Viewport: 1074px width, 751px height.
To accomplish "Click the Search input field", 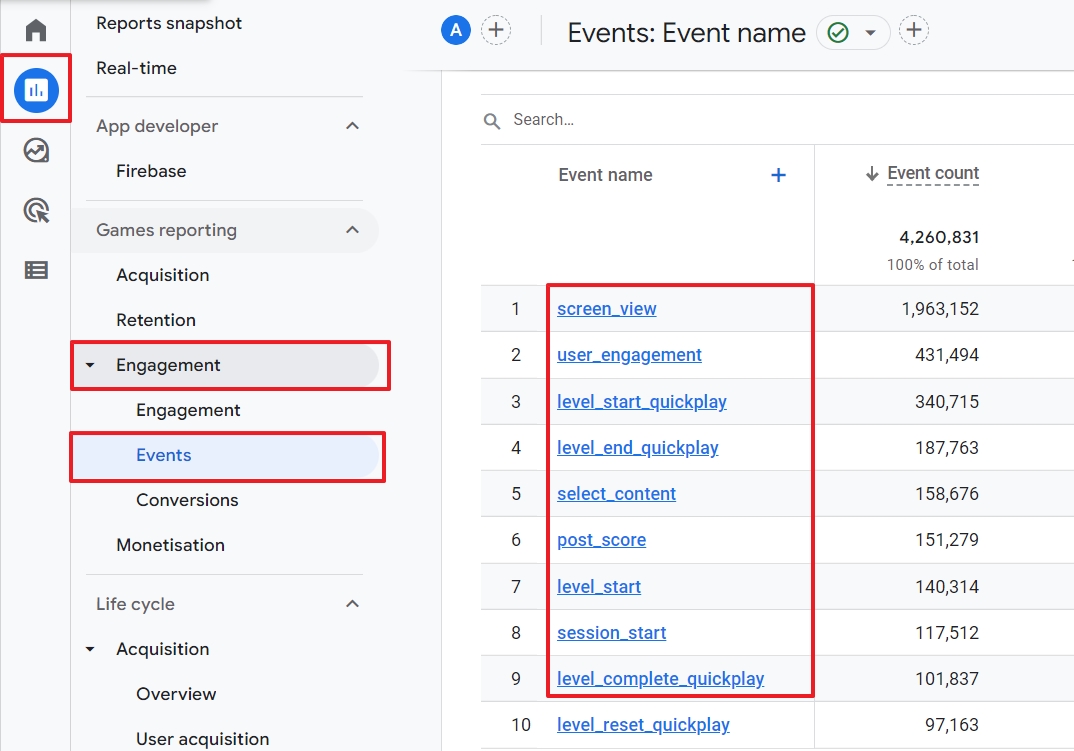I will point(700,120).
